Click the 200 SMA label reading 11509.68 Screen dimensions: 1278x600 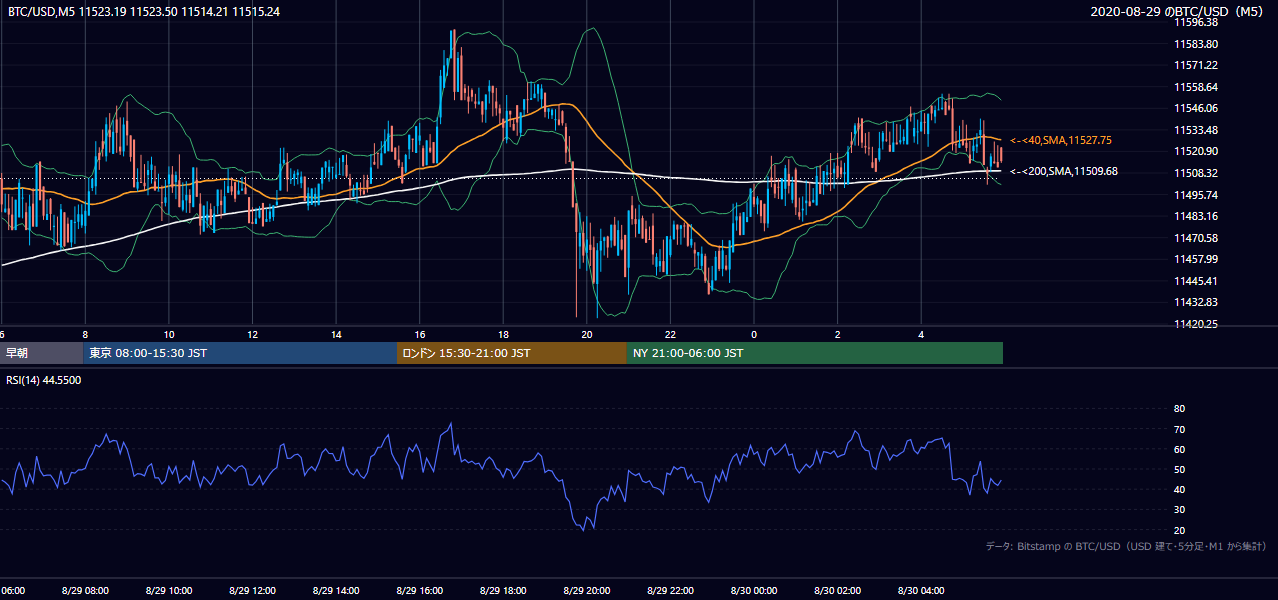(1064, 171)
